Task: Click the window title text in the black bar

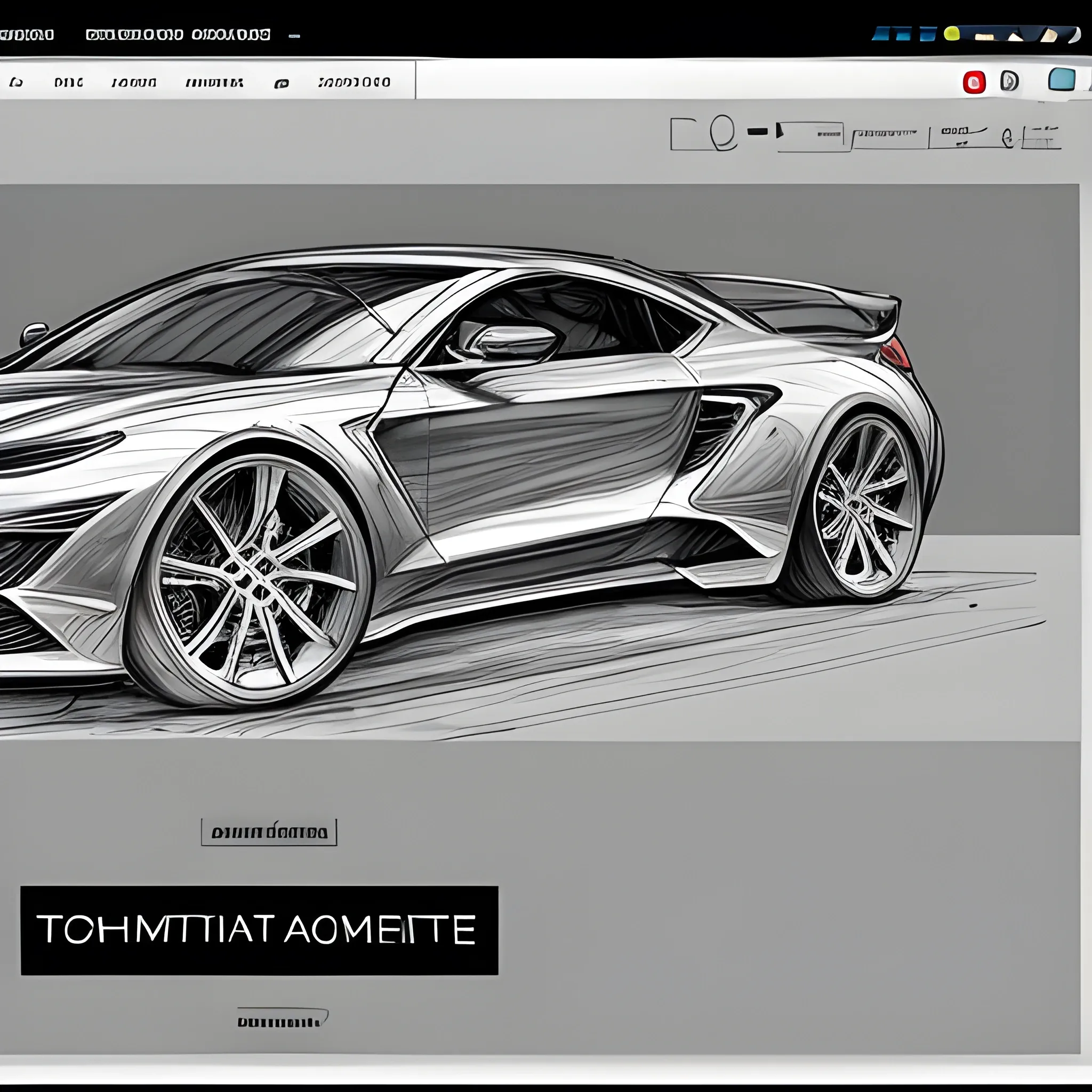Action: 178,35
